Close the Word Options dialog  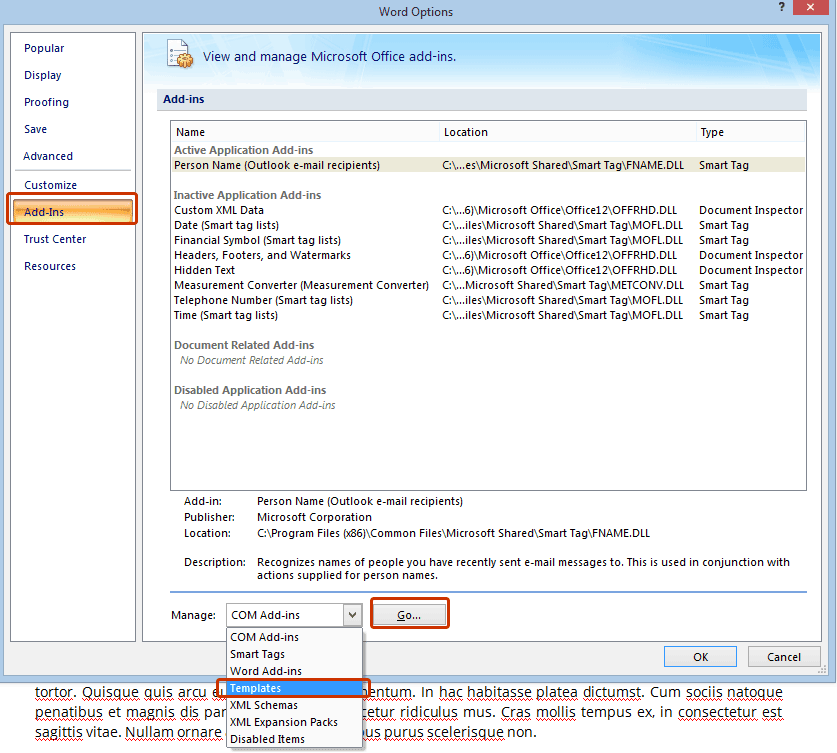click(x=810, y=7)
